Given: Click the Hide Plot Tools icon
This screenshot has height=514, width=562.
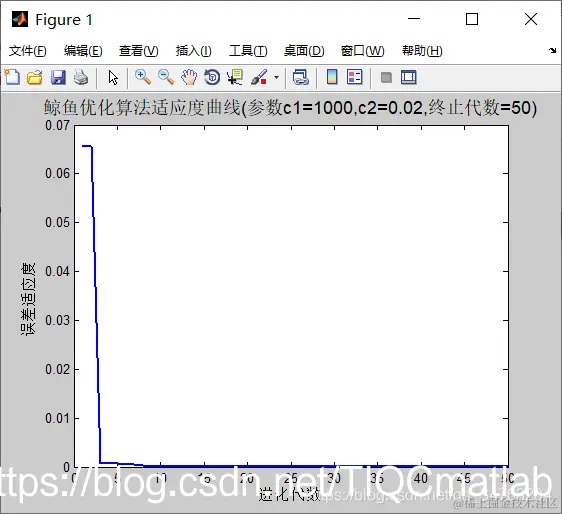Looking at the screenshot, I should point(386,77).
